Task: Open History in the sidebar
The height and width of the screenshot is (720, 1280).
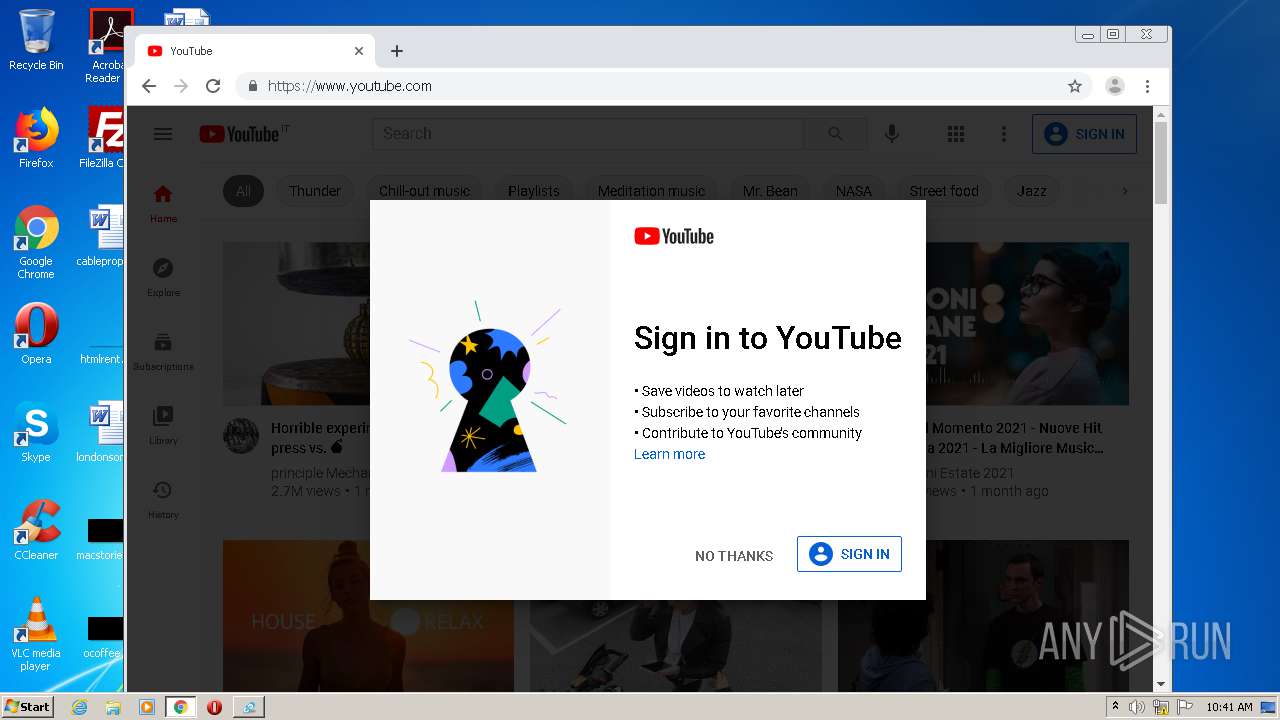Action: (x=163, y=499)
